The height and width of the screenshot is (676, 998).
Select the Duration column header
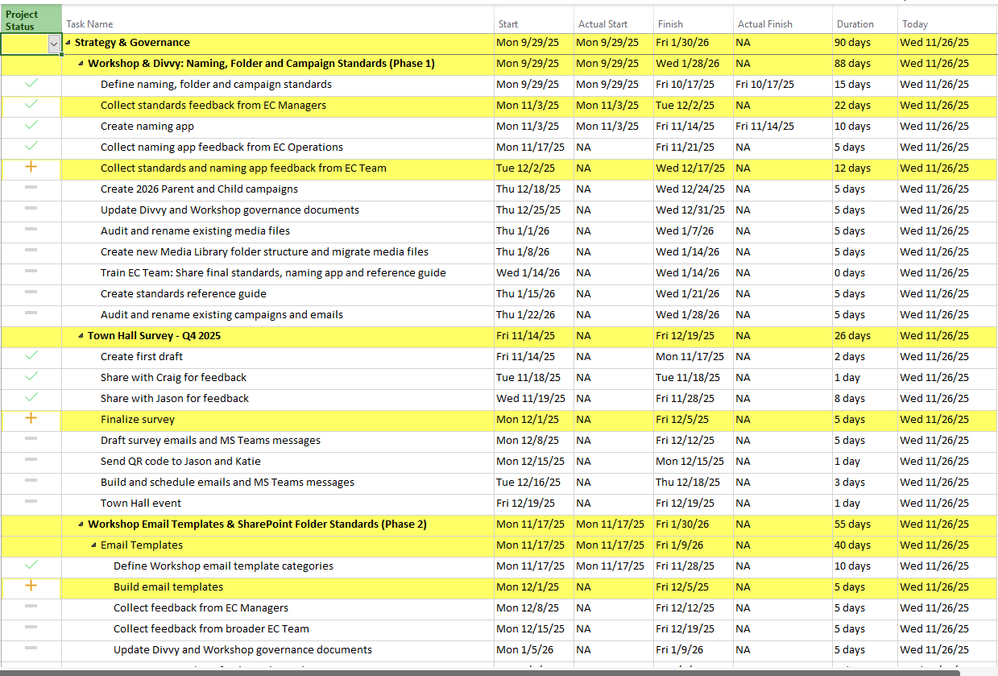865,20
